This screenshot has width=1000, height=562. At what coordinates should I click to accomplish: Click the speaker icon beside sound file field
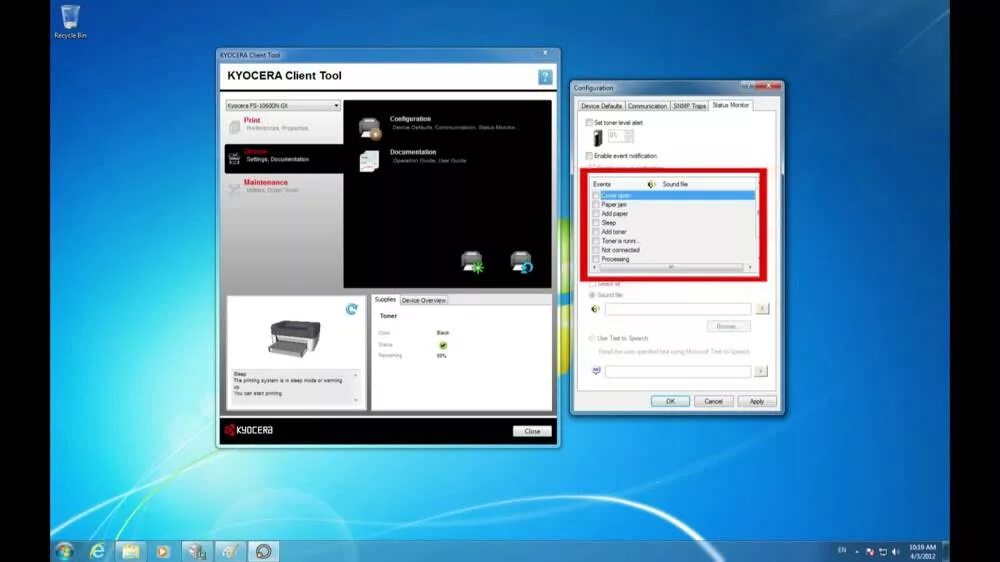click(595, 309)
